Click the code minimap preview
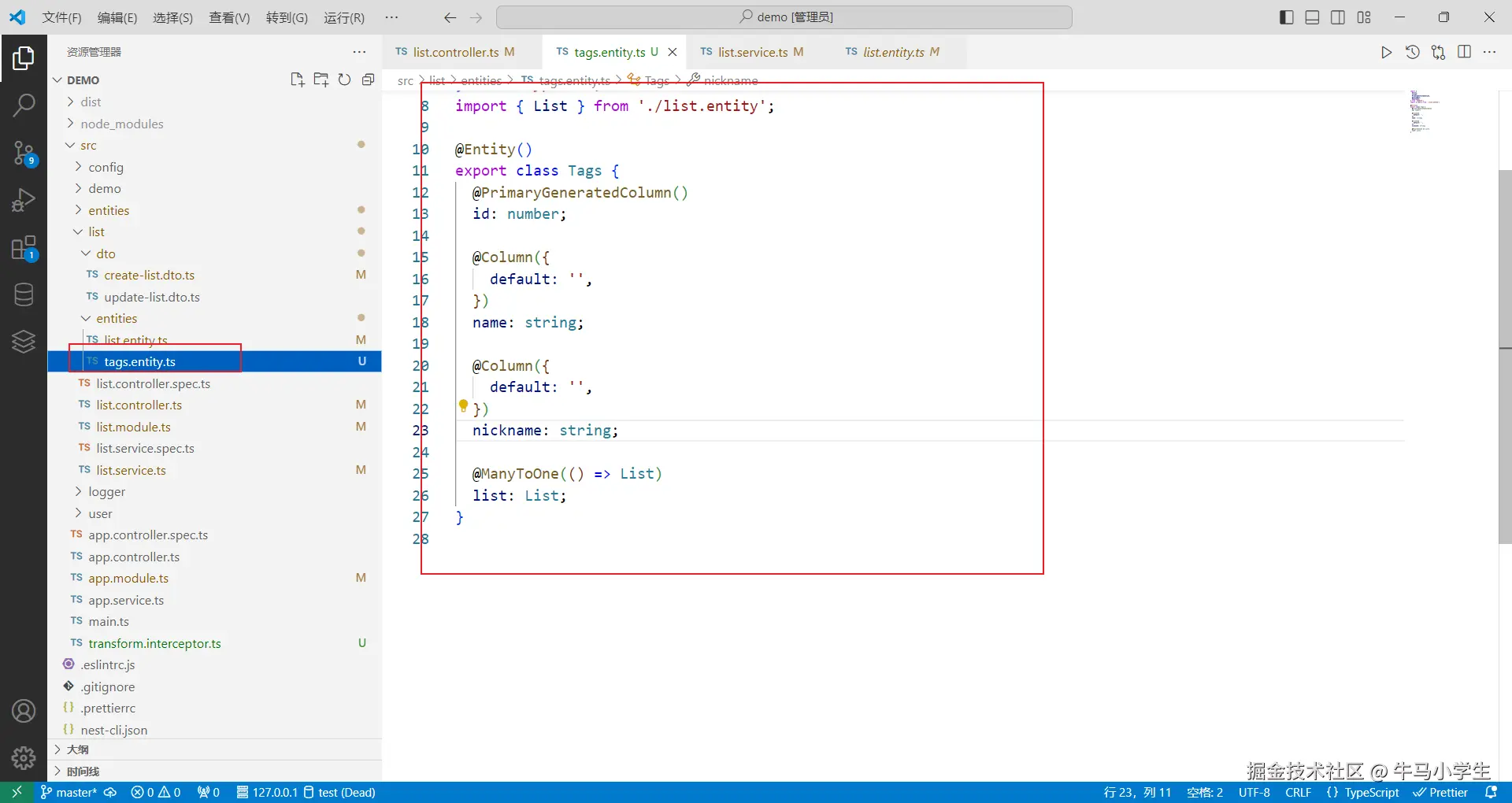The image size is (1512, 803). [x=1424, y=112]
